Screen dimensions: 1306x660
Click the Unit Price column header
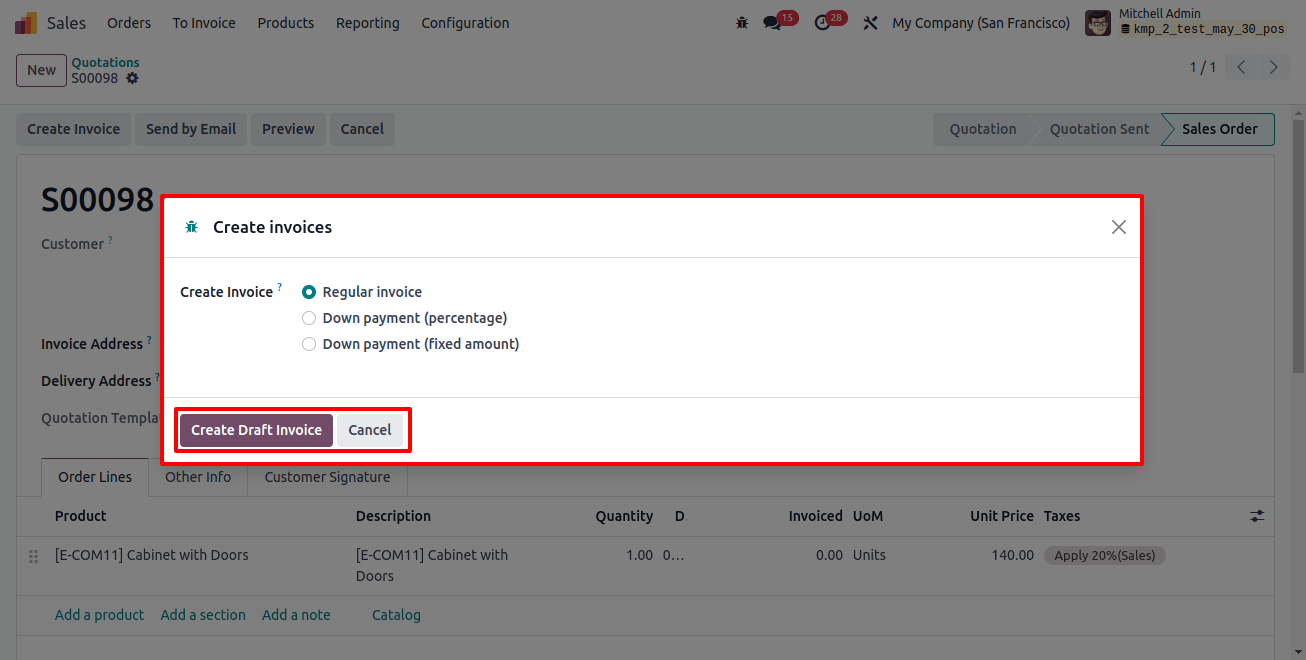click(1002, 516)
